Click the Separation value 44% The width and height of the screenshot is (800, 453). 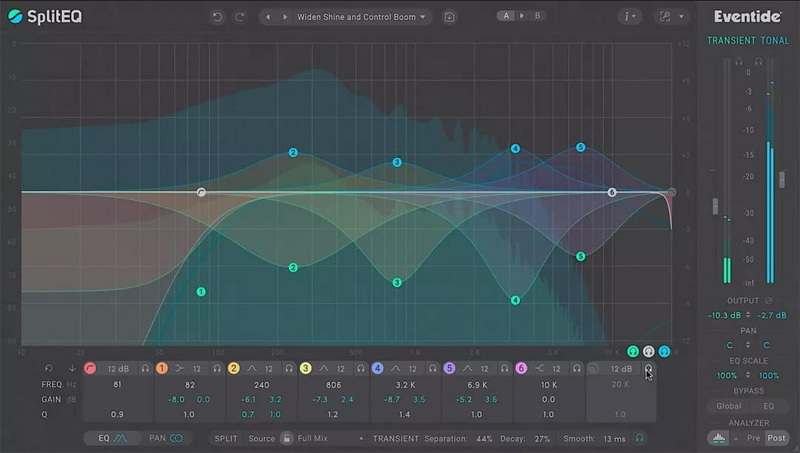click(x=484, y=439)
